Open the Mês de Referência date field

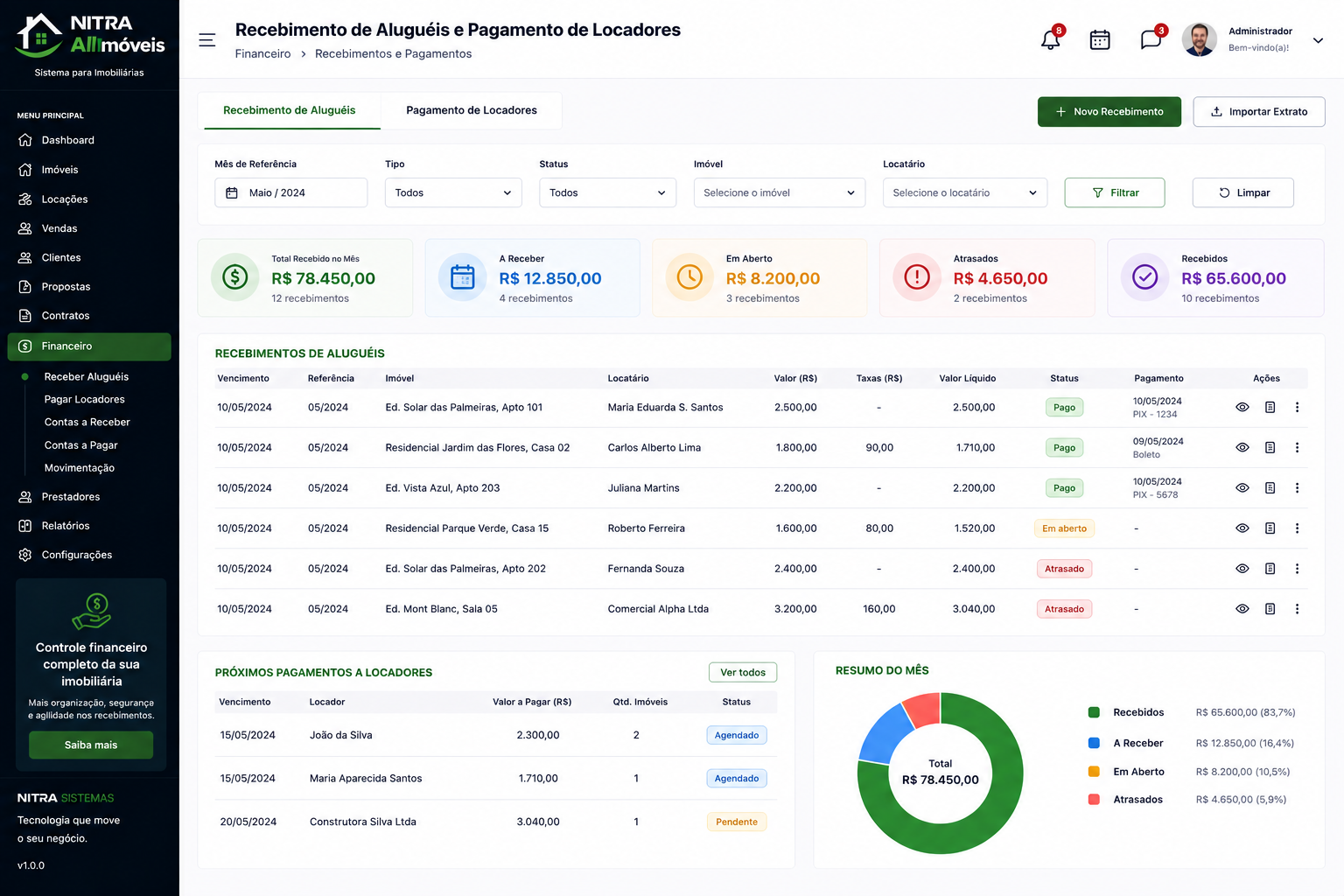(291, 192)
